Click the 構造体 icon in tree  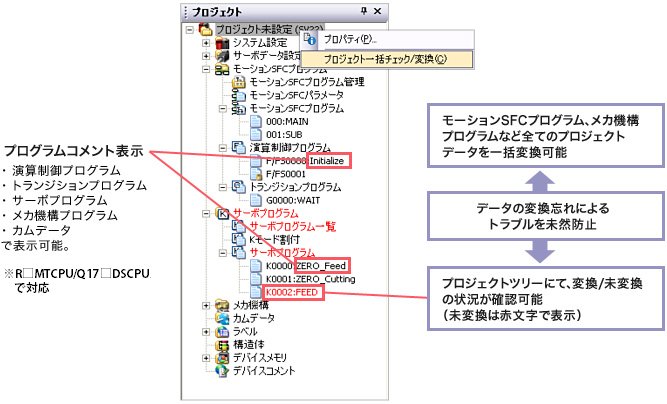click(x=223, y=343)
